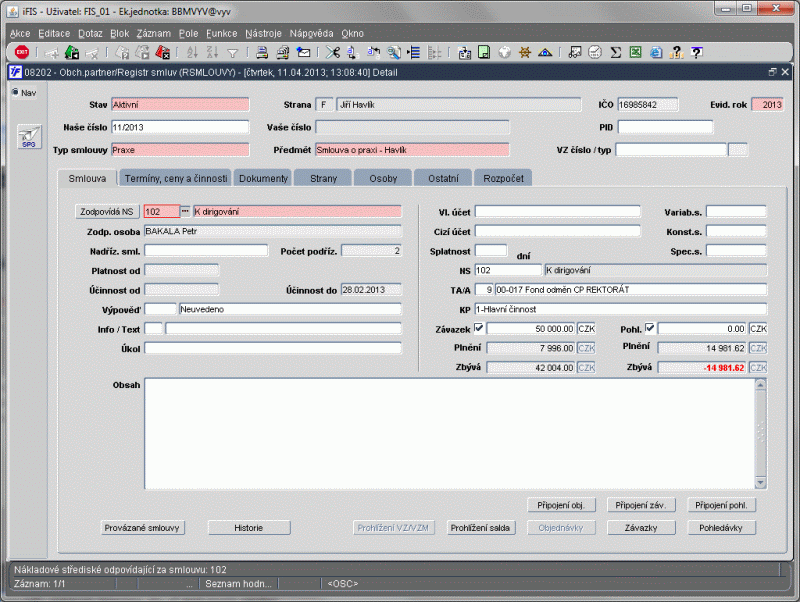Open the value list beside NS code 102

click(x=185, y=212)
